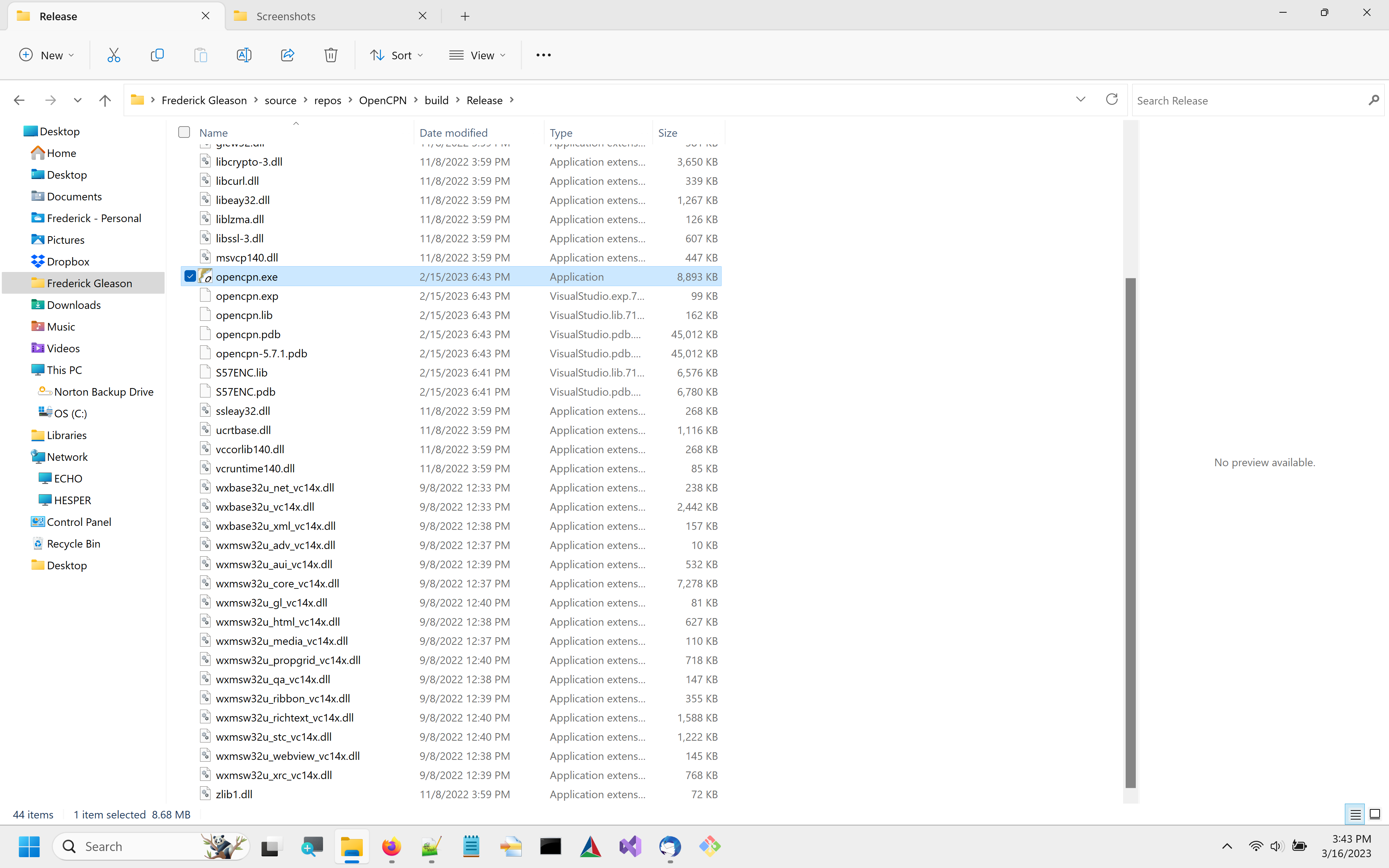The width and height of the screenshot is (1389, 868).
Task: Navigate to source breadcrumb
Action: [280, 100]
